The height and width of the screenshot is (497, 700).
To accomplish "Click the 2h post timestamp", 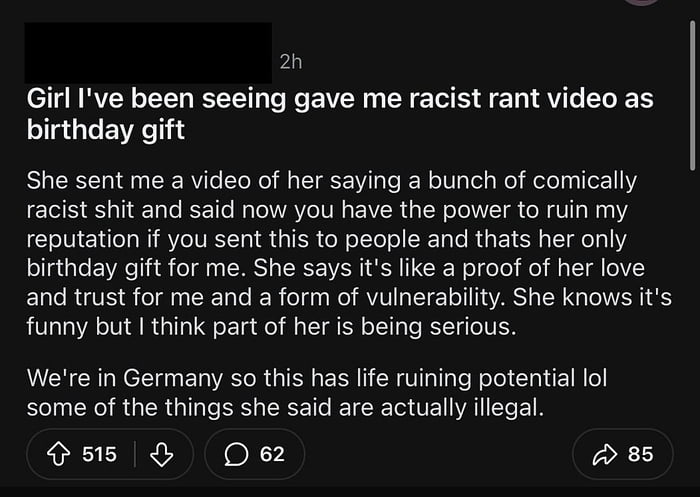I will pyautogui.click(x=290, y=62).
